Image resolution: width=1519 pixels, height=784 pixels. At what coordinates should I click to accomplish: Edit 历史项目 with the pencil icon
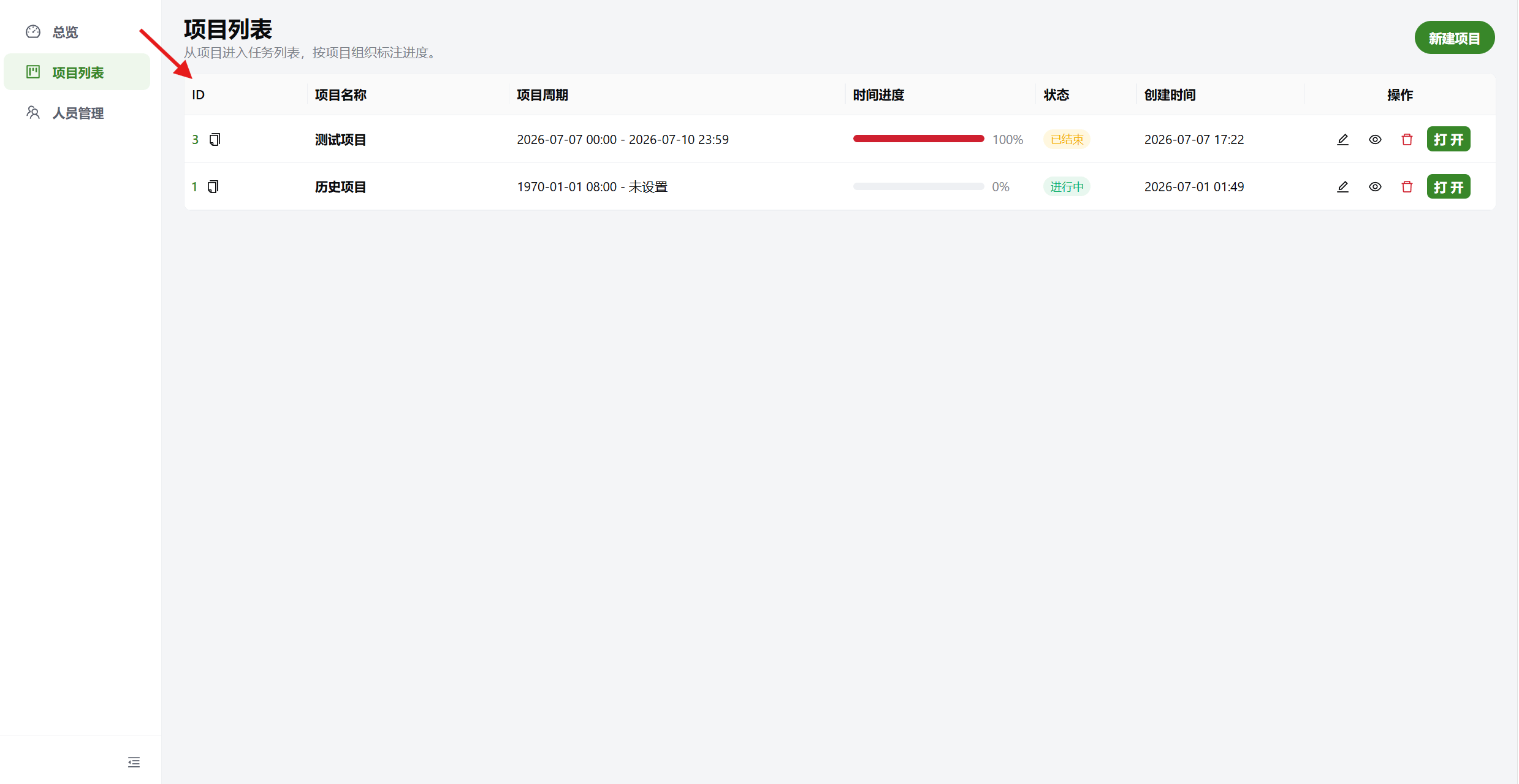(1342, 187)
